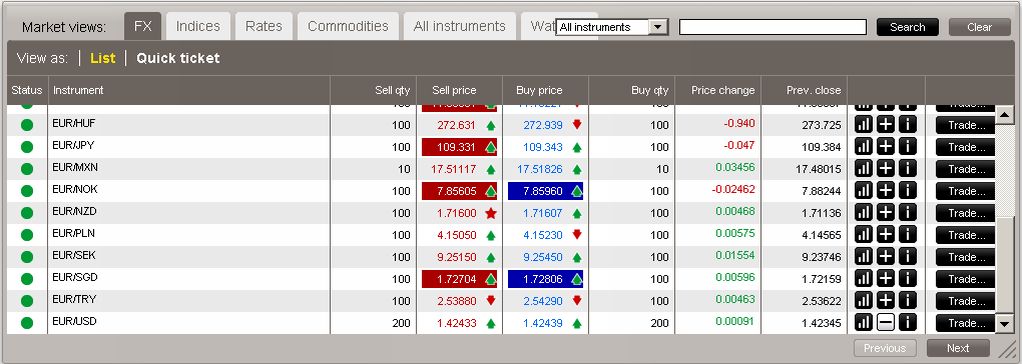Click EUR/HUF price change -0.940
Screen dimensions: 1022x364
click(x=739, y=124)
